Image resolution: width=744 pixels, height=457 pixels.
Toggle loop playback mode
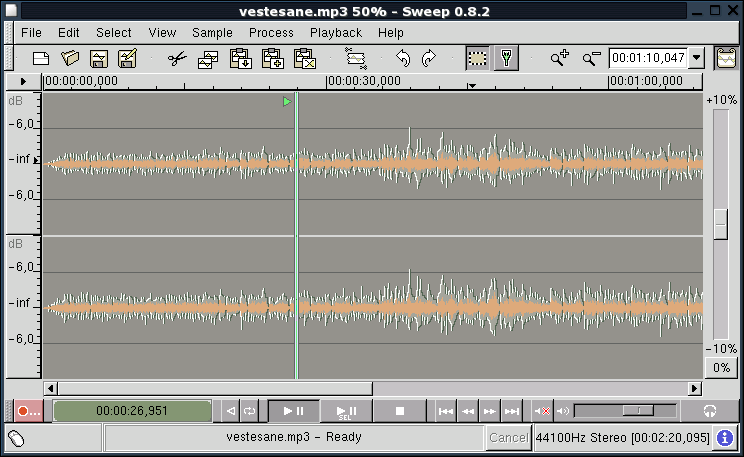pos(250,411)
